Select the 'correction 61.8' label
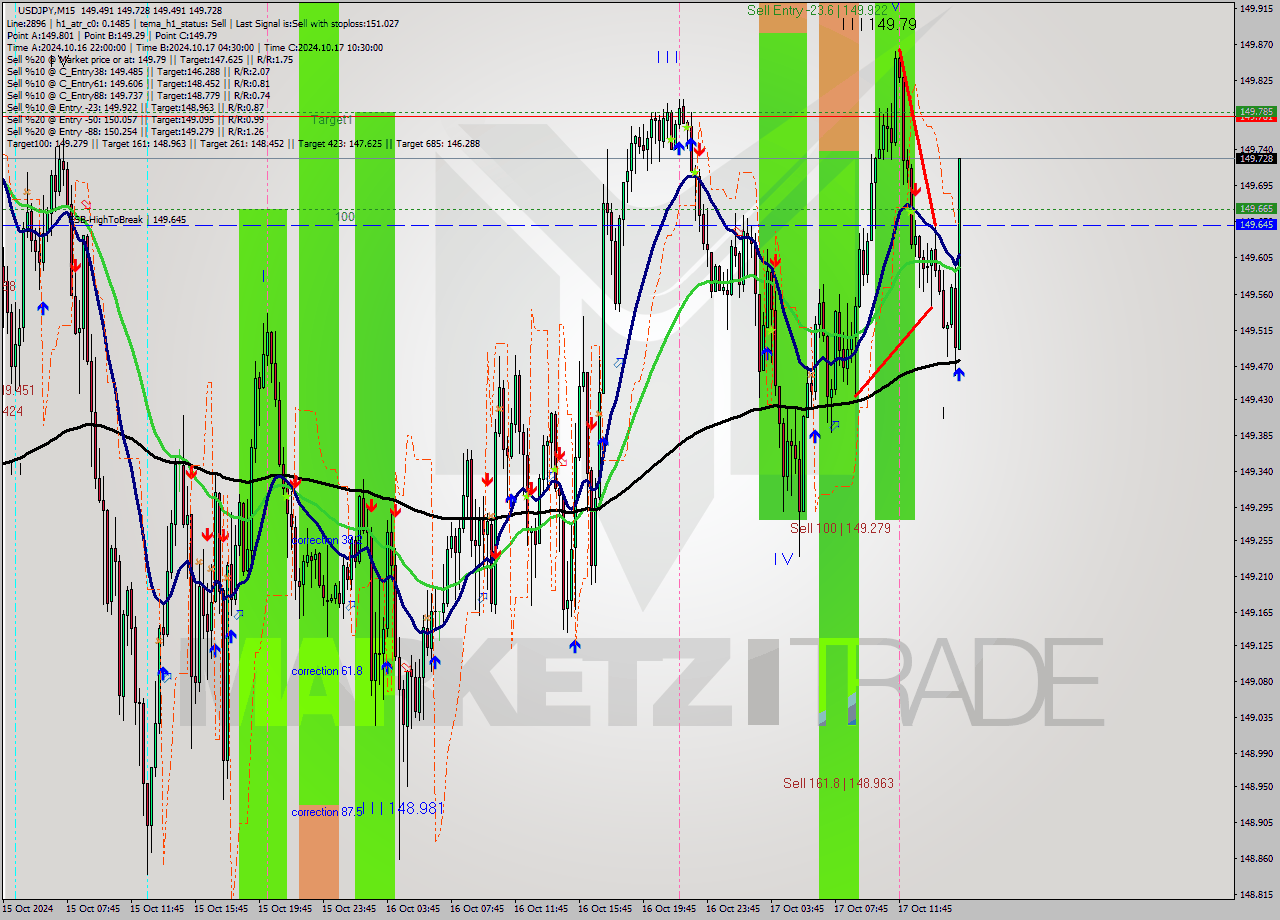Image resolution: width=1280 pixels, height=920 pixels. pyautogui.click(x=327, y=671)
